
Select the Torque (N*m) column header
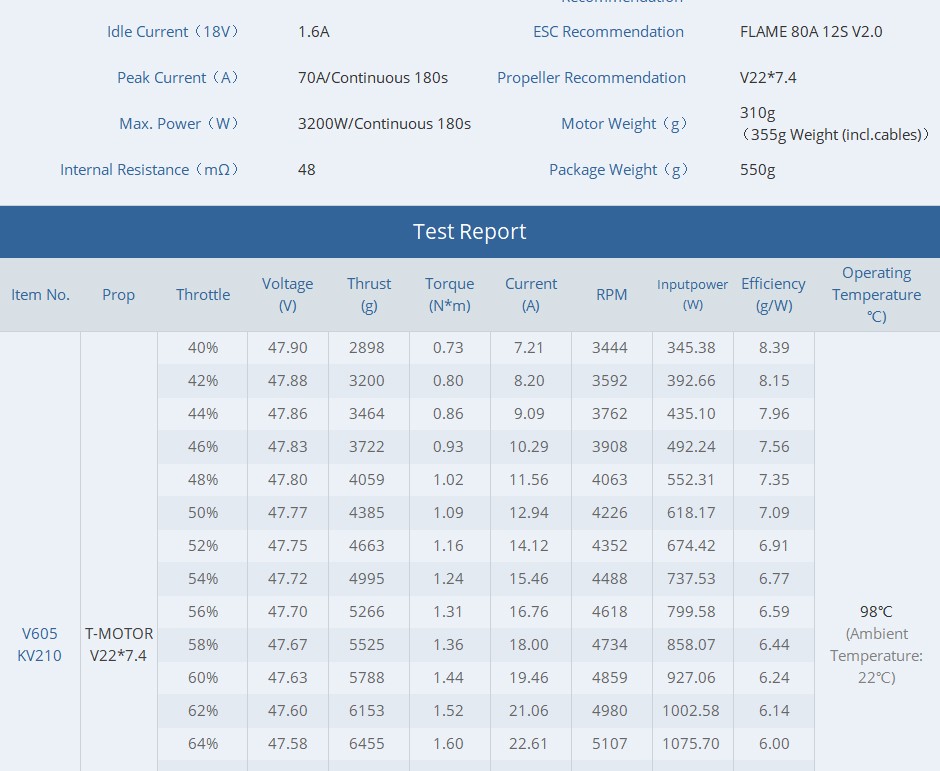449,295
